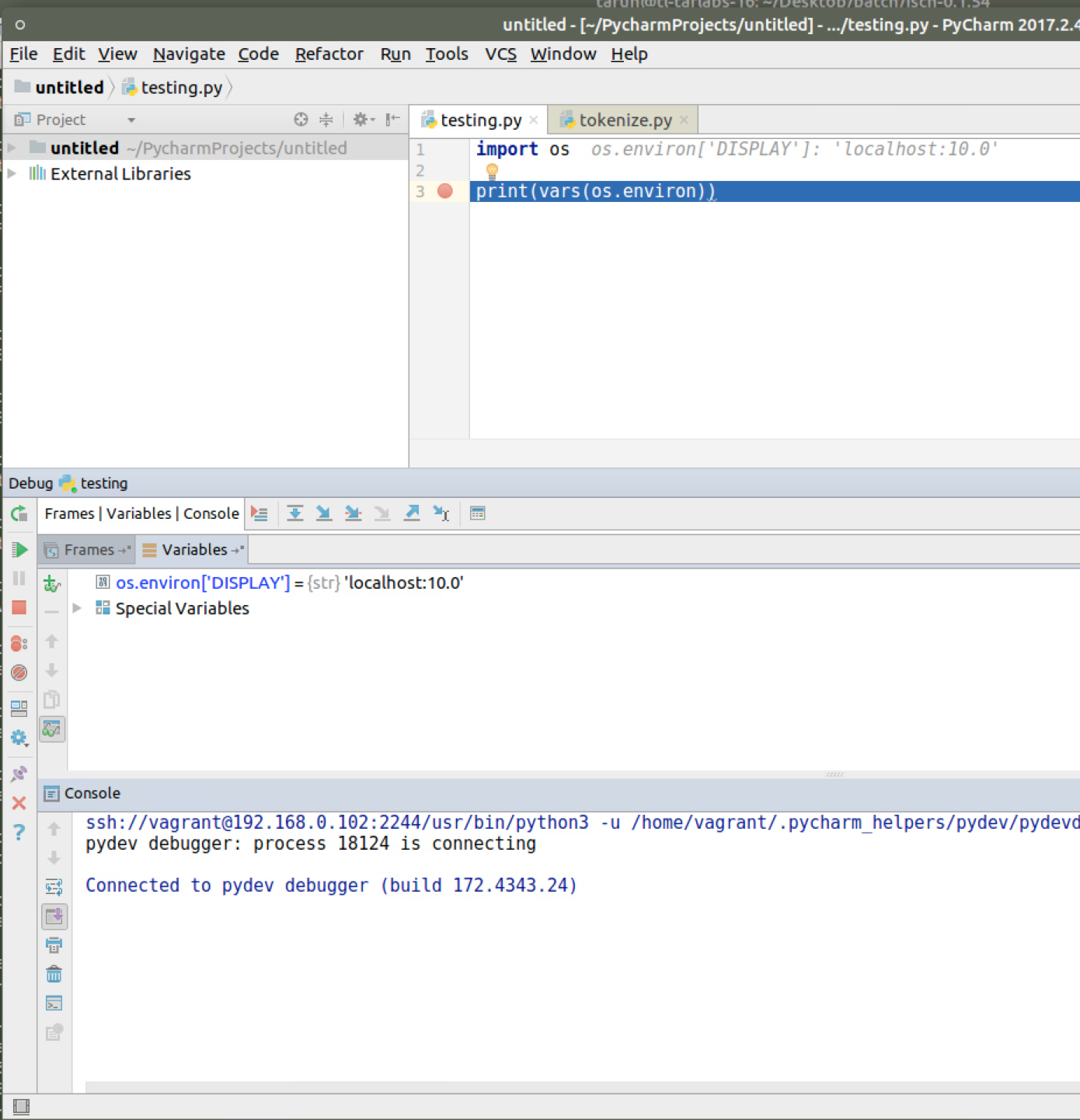Rerun the testing debug session

tap(19, 513)
